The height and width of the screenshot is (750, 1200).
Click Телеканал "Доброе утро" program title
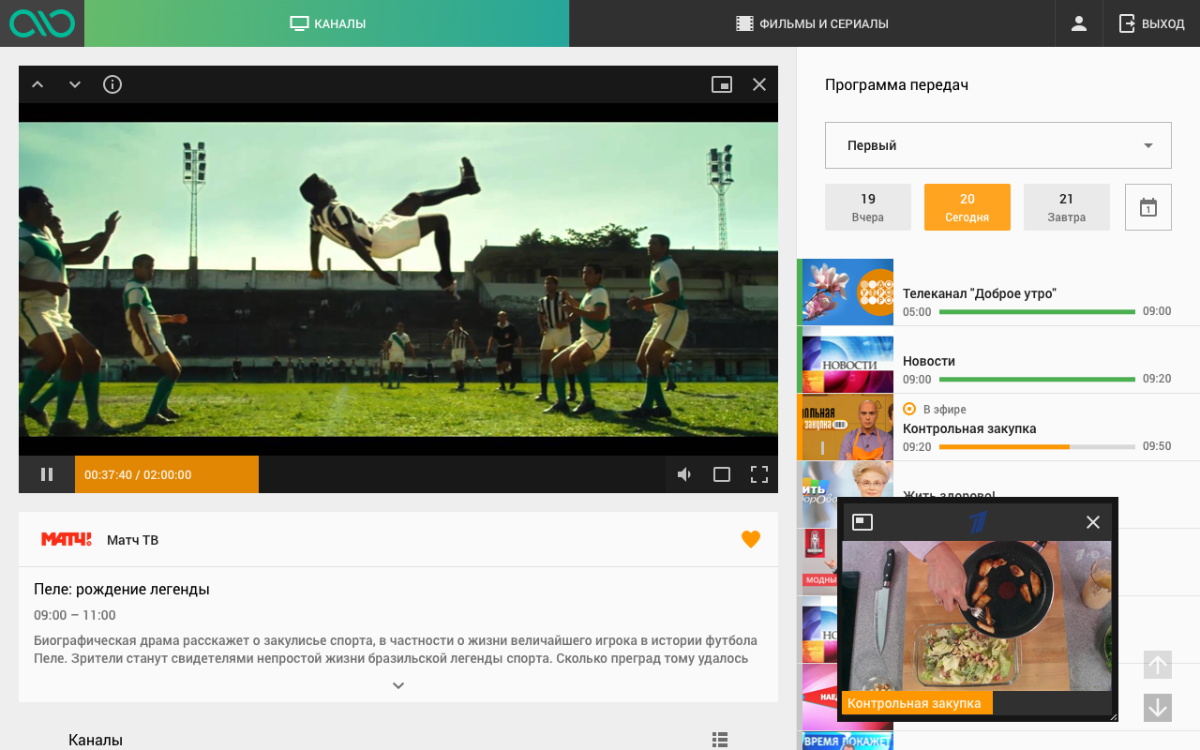tap(979, 294)
